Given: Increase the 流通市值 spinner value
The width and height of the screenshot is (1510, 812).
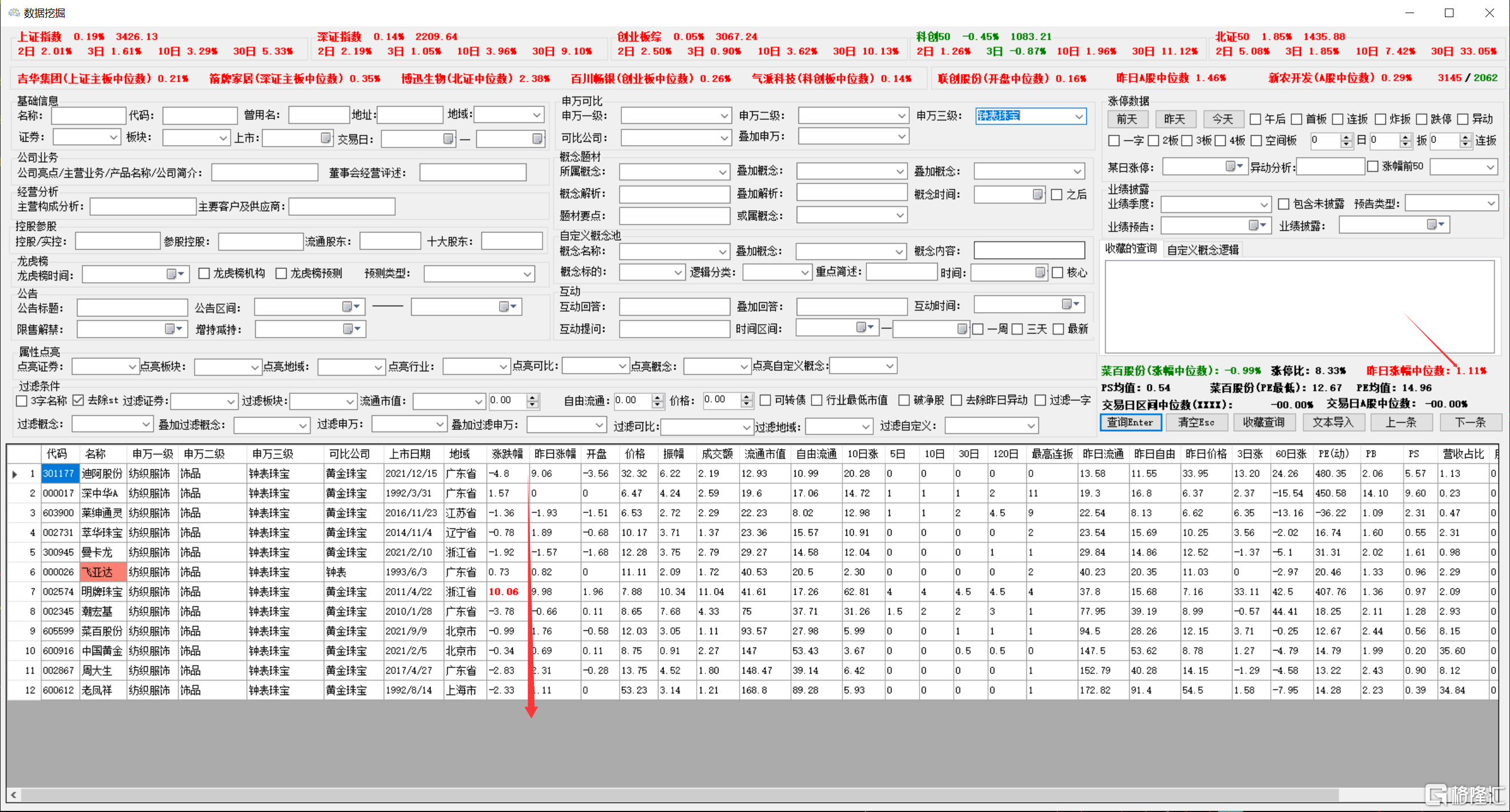Looking at the screenshot, I should (x=532, y=397).
